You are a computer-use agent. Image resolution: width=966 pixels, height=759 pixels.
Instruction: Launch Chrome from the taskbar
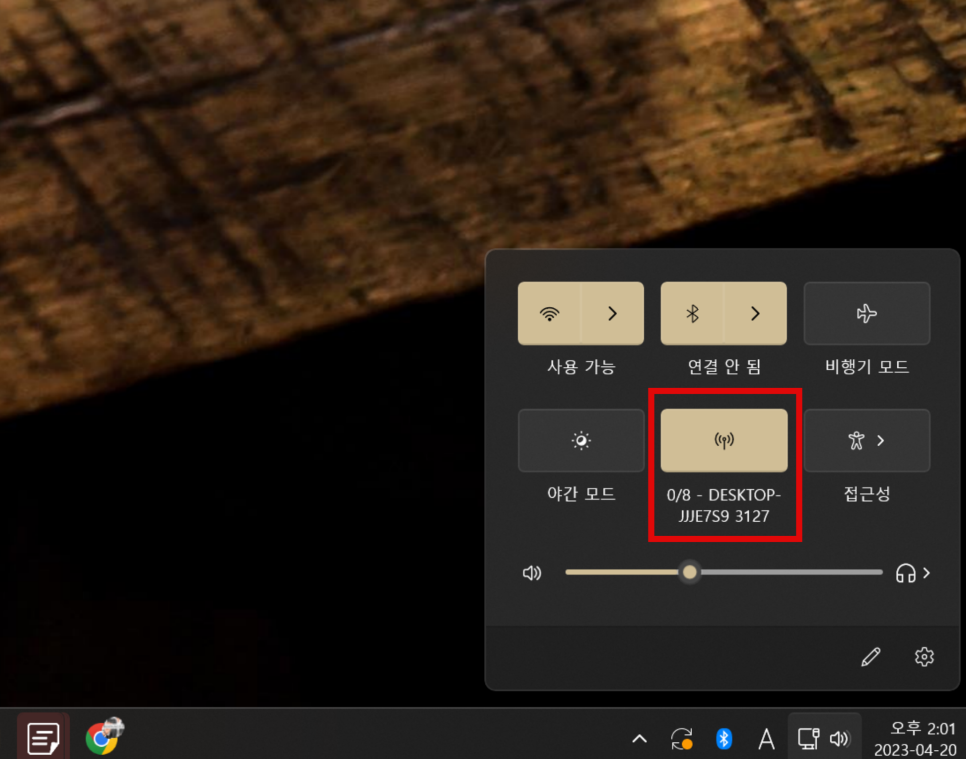tap(102, 737)
